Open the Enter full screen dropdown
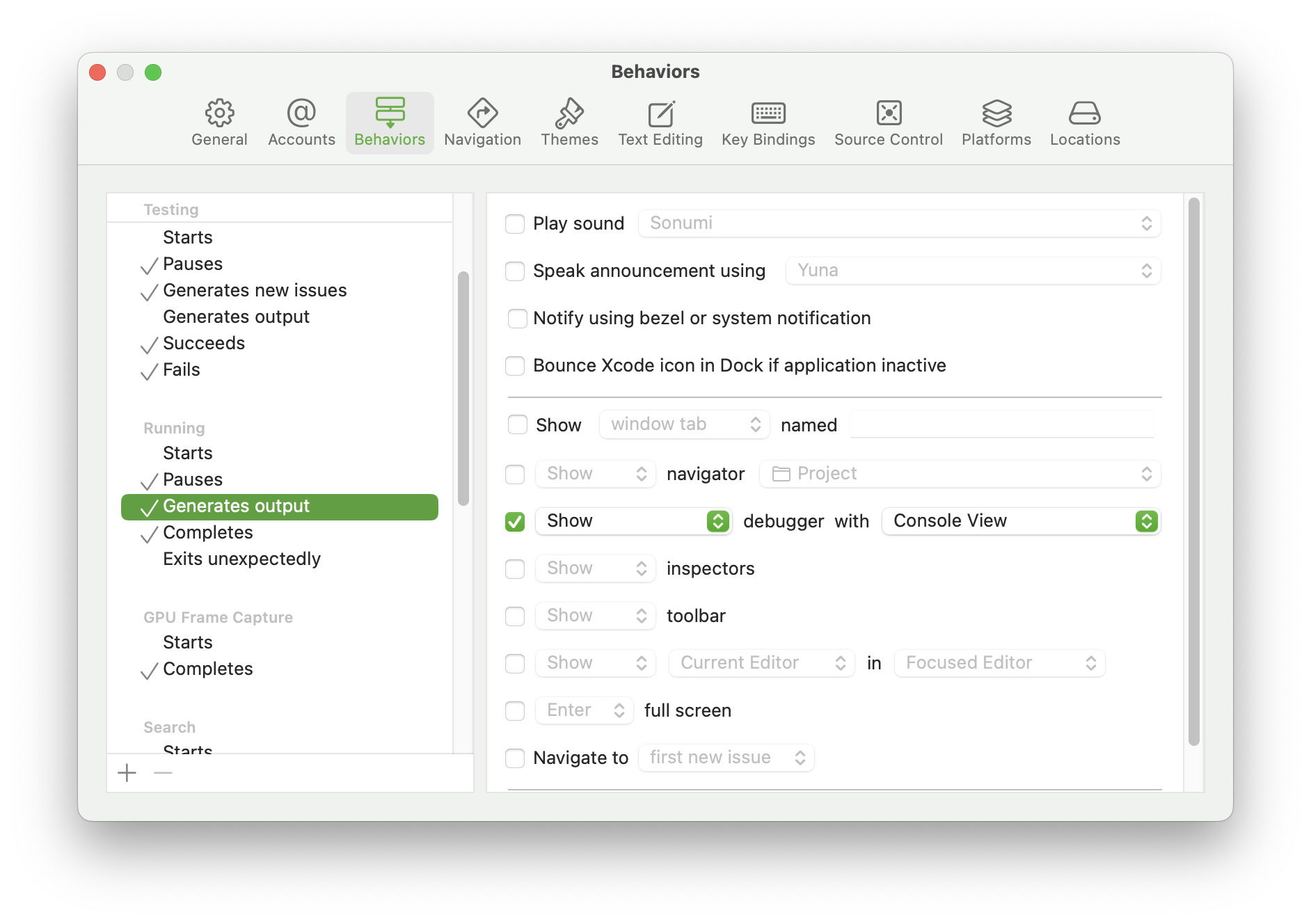Screen dimensions: 1311x924 click(x=585, y=710)
